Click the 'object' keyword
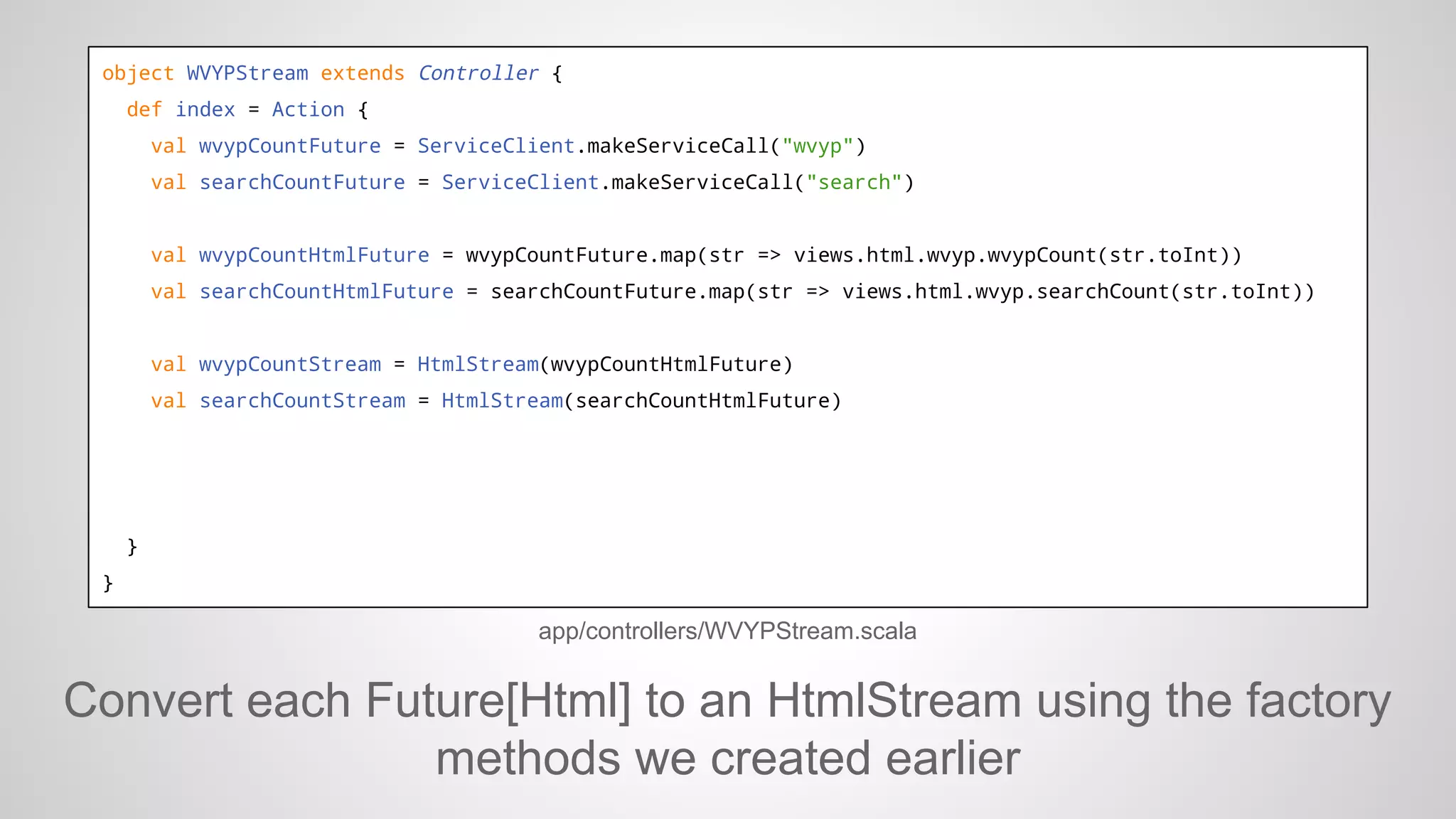 coord(138,73)
